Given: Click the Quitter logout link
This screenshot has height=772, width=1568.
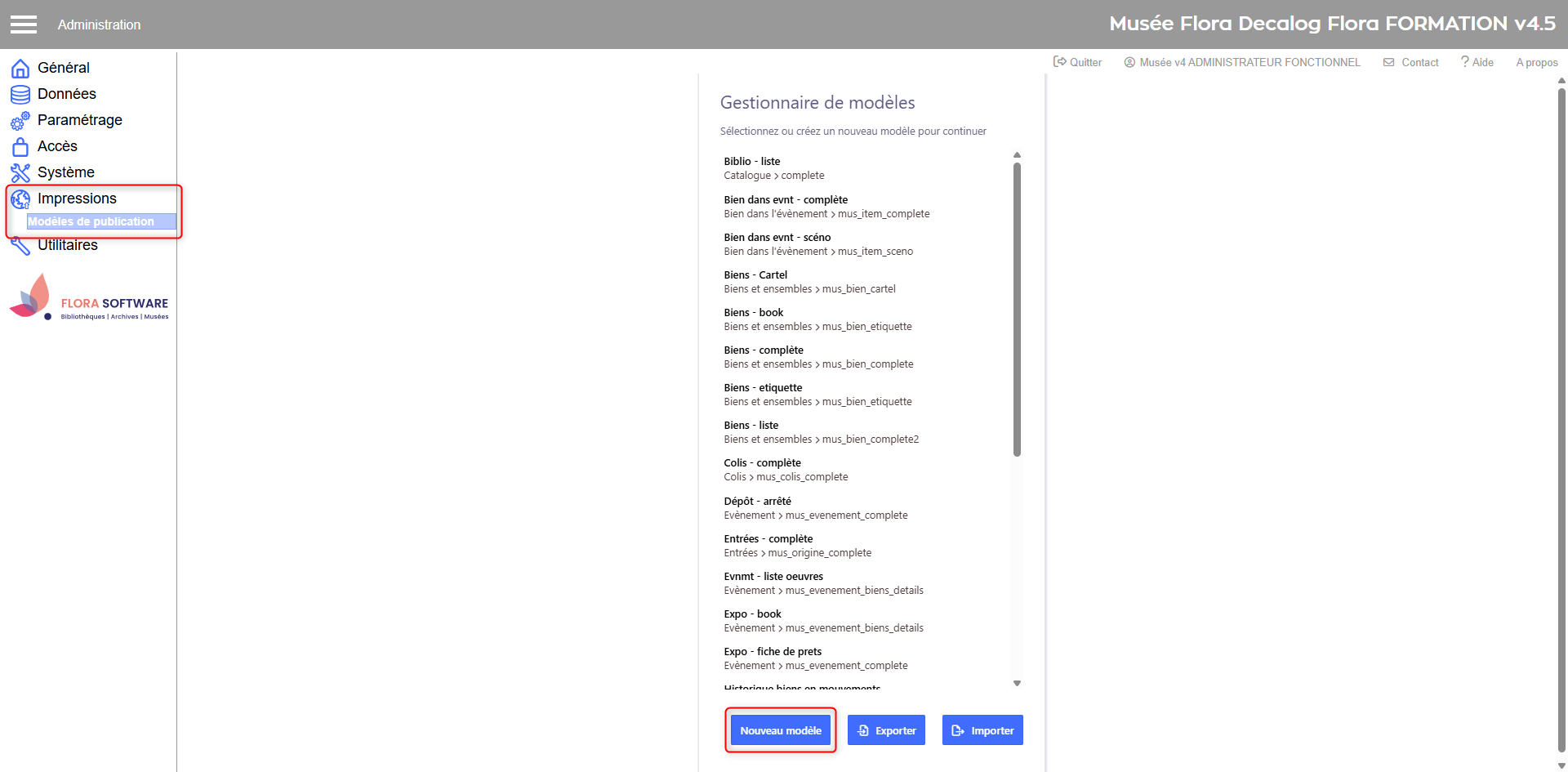Looking at the screenshot, I should (x=1078, y=62).
